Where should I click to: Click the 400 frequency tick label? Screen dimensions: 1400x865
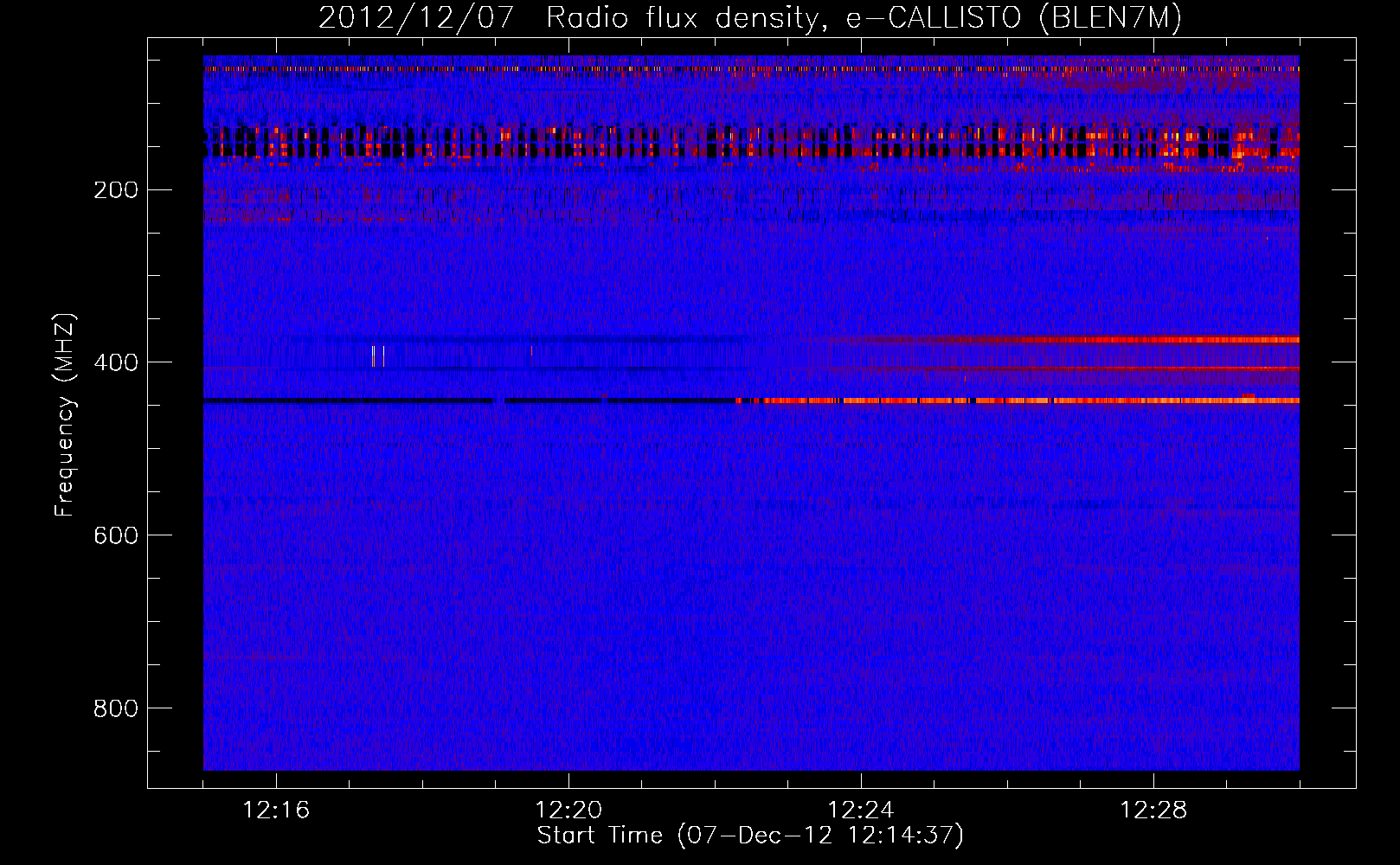116,362
